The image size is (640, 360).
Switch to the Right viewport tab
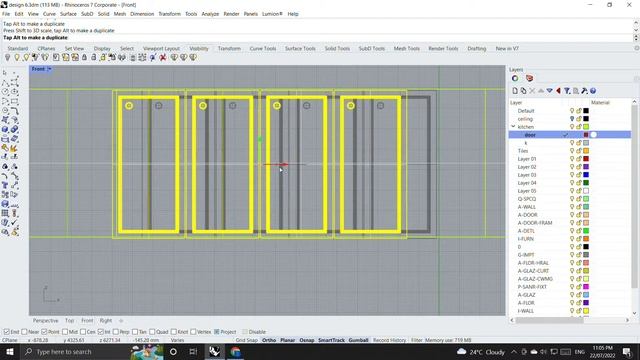106,321
